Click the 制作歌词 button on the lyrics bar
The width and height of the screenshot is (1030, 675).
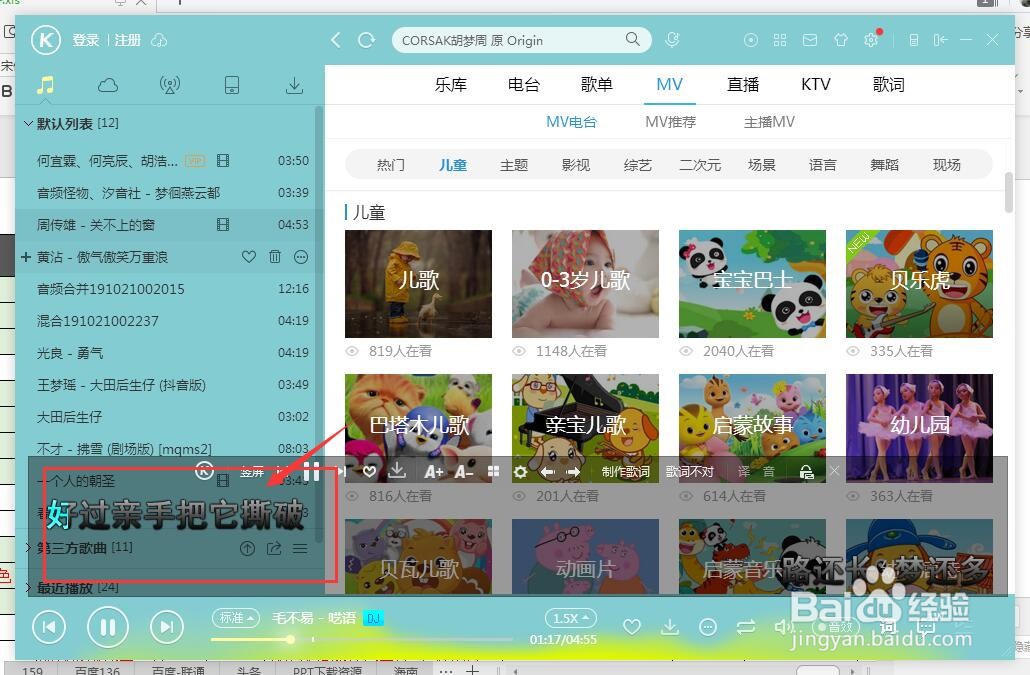click(627, 471)
